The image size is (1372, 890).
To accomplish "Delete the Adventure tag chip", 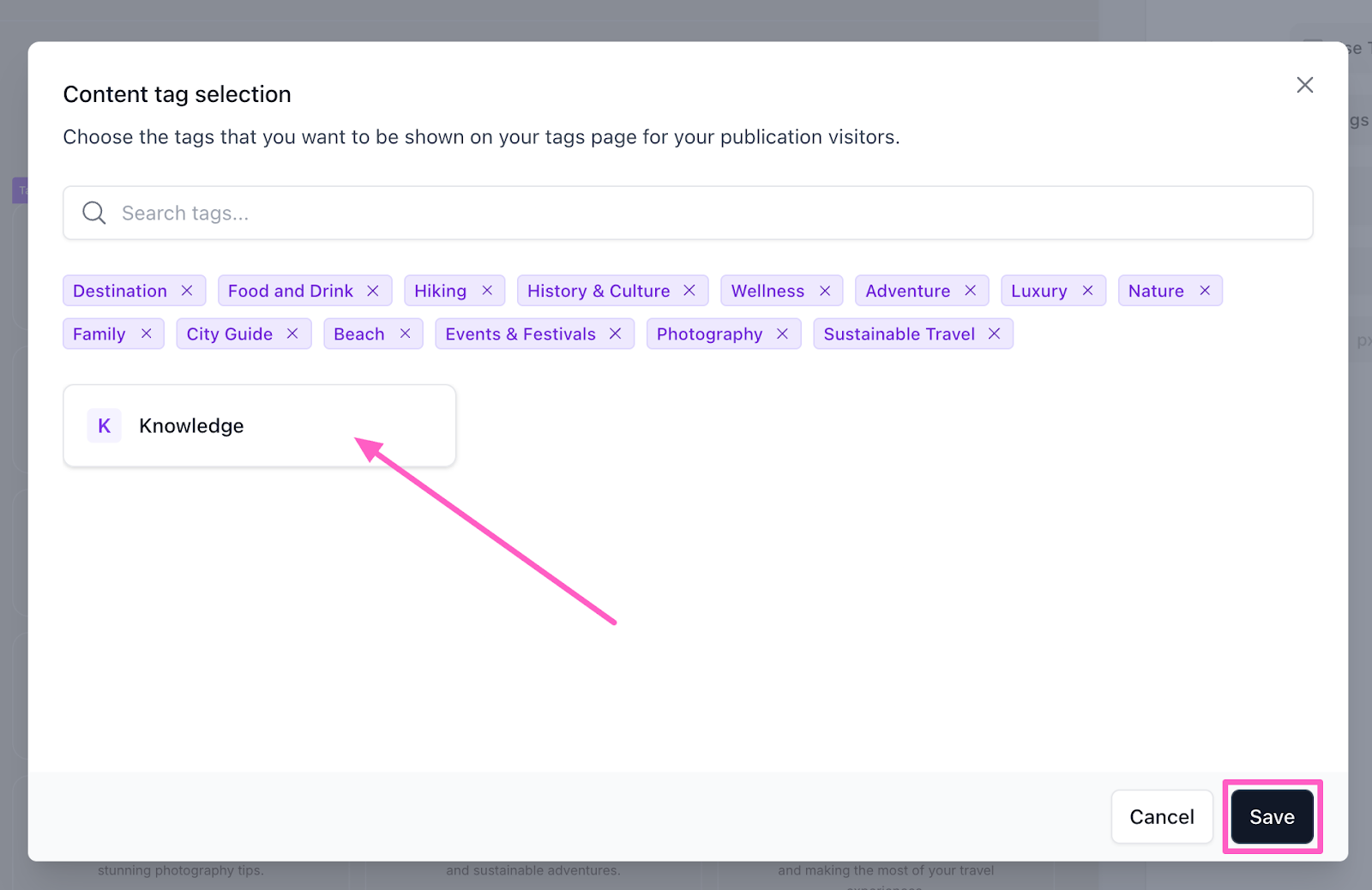I will click(x=971, y=291).
